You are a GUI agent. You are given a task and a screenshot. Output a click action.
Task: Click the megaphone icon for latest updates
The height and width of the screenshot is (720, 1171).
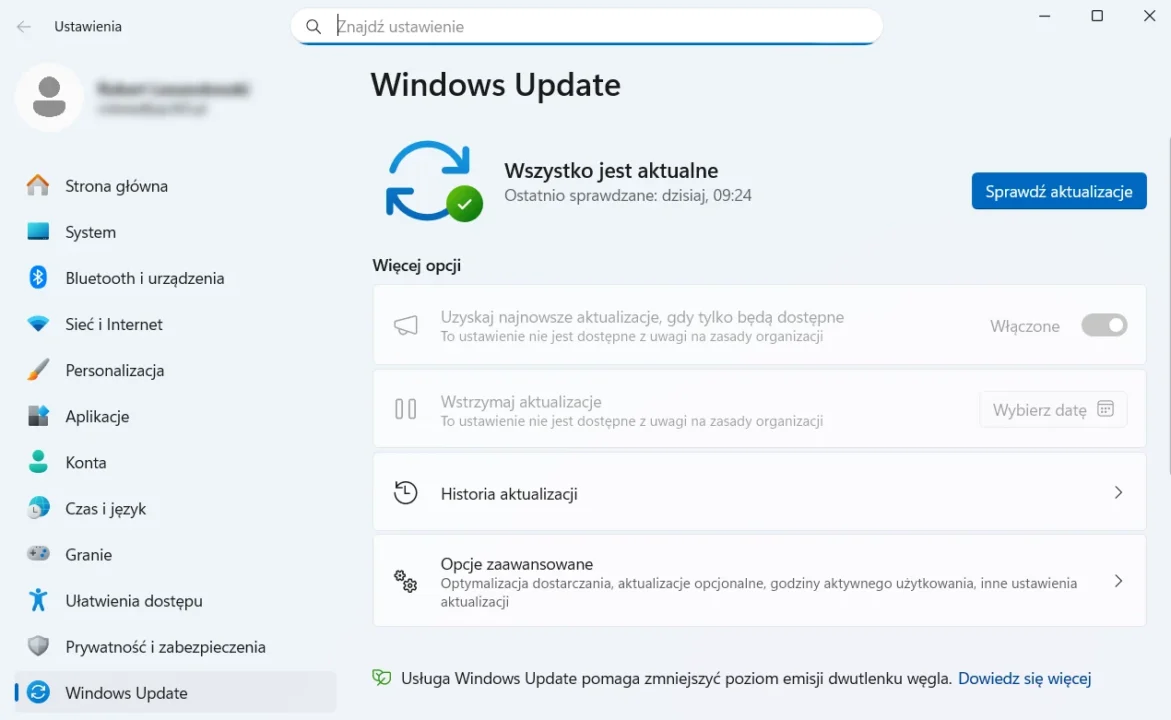click(406, 326)
